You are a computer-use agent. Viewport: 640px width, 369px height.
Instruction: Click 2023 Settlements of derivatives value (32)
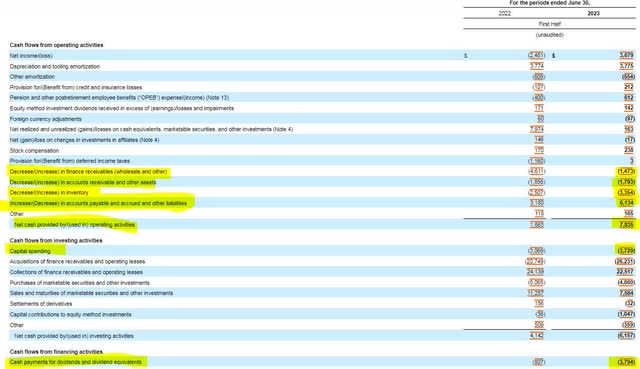click(629, 304)
